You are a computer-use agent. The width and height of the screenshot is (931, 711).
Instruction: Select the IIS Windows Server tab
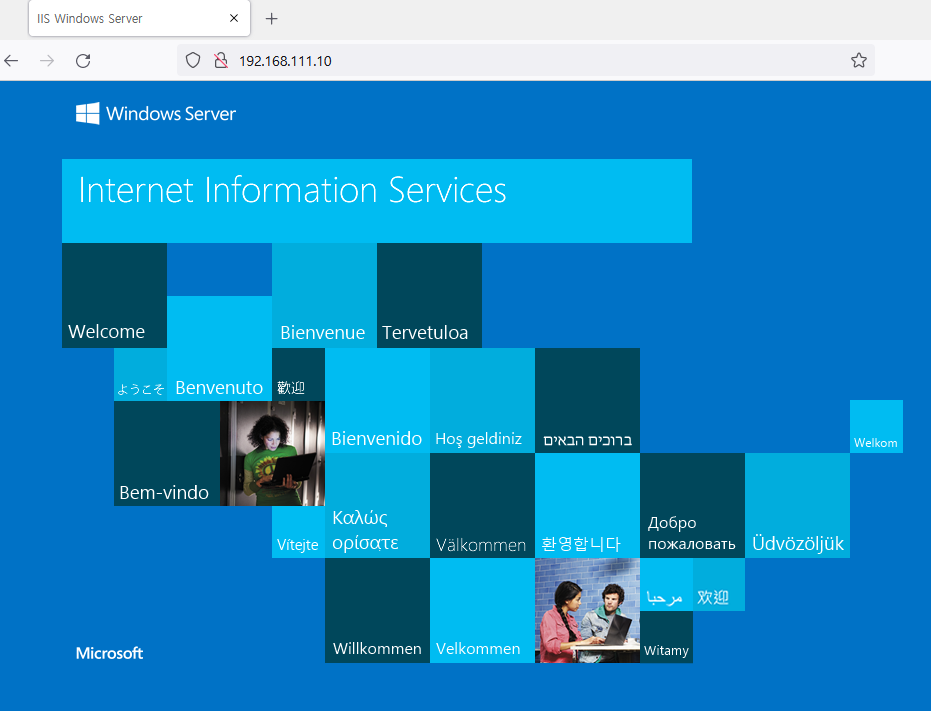[139, 18]
